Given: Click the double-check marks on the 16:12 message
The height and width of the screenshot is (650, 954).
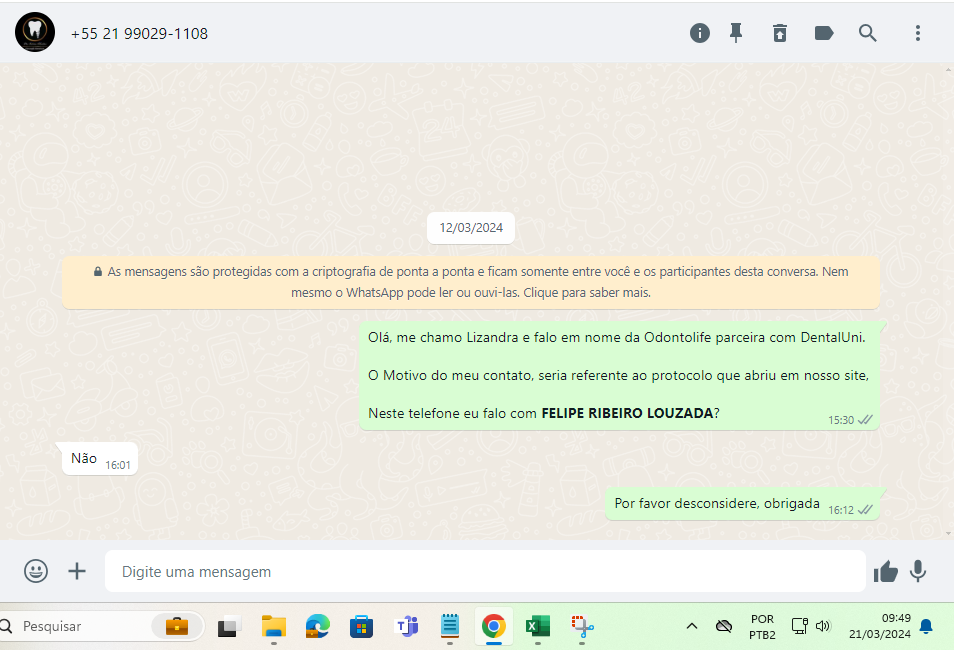Looking at the screenshot, I should pyautogui.click(x=865, y=509).
